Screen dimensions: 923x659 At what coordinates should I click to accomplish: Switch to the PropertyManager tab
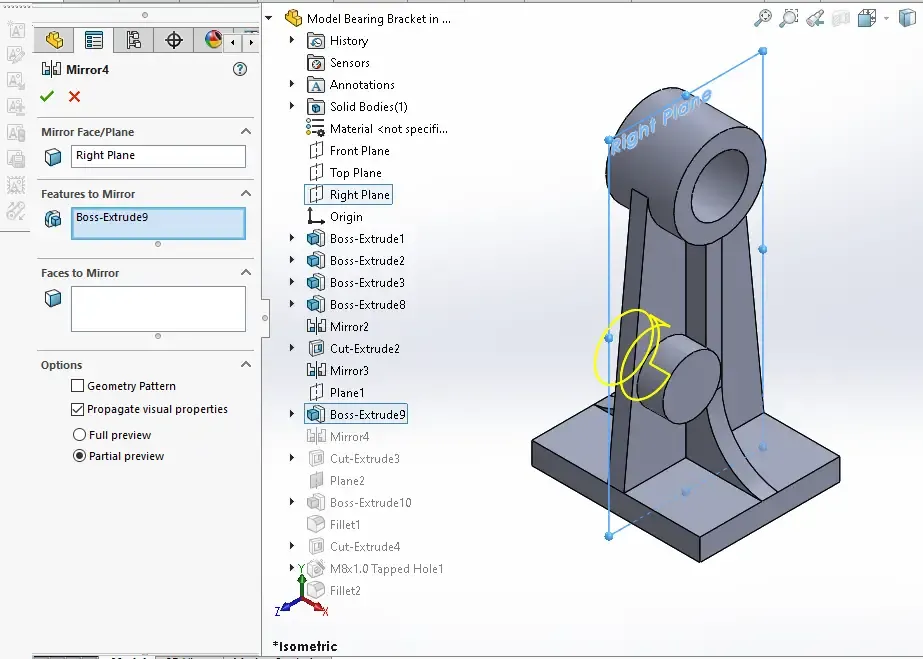(x=94, y=40)
